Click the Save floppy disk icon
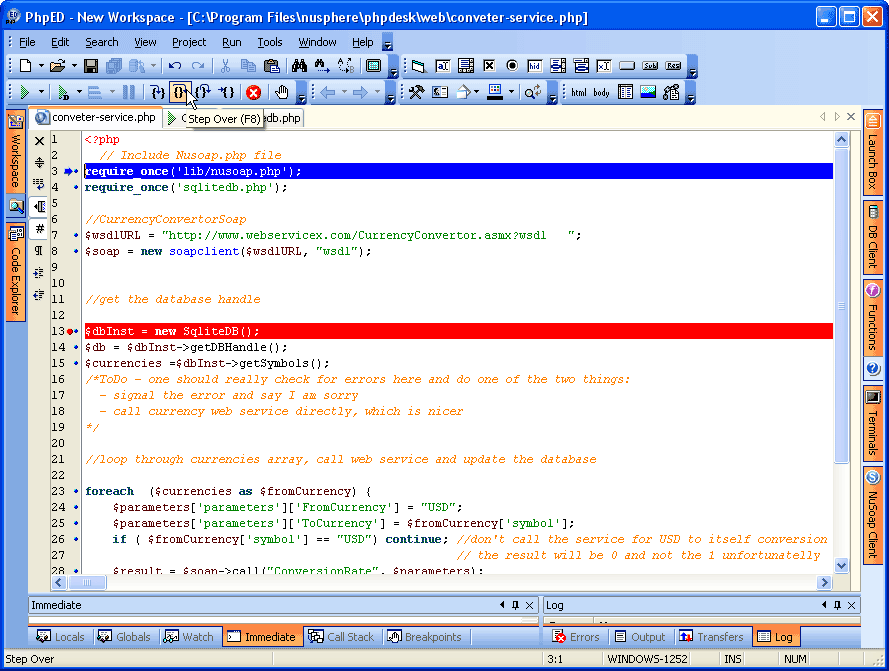889x671 pixels. [91, 66]
